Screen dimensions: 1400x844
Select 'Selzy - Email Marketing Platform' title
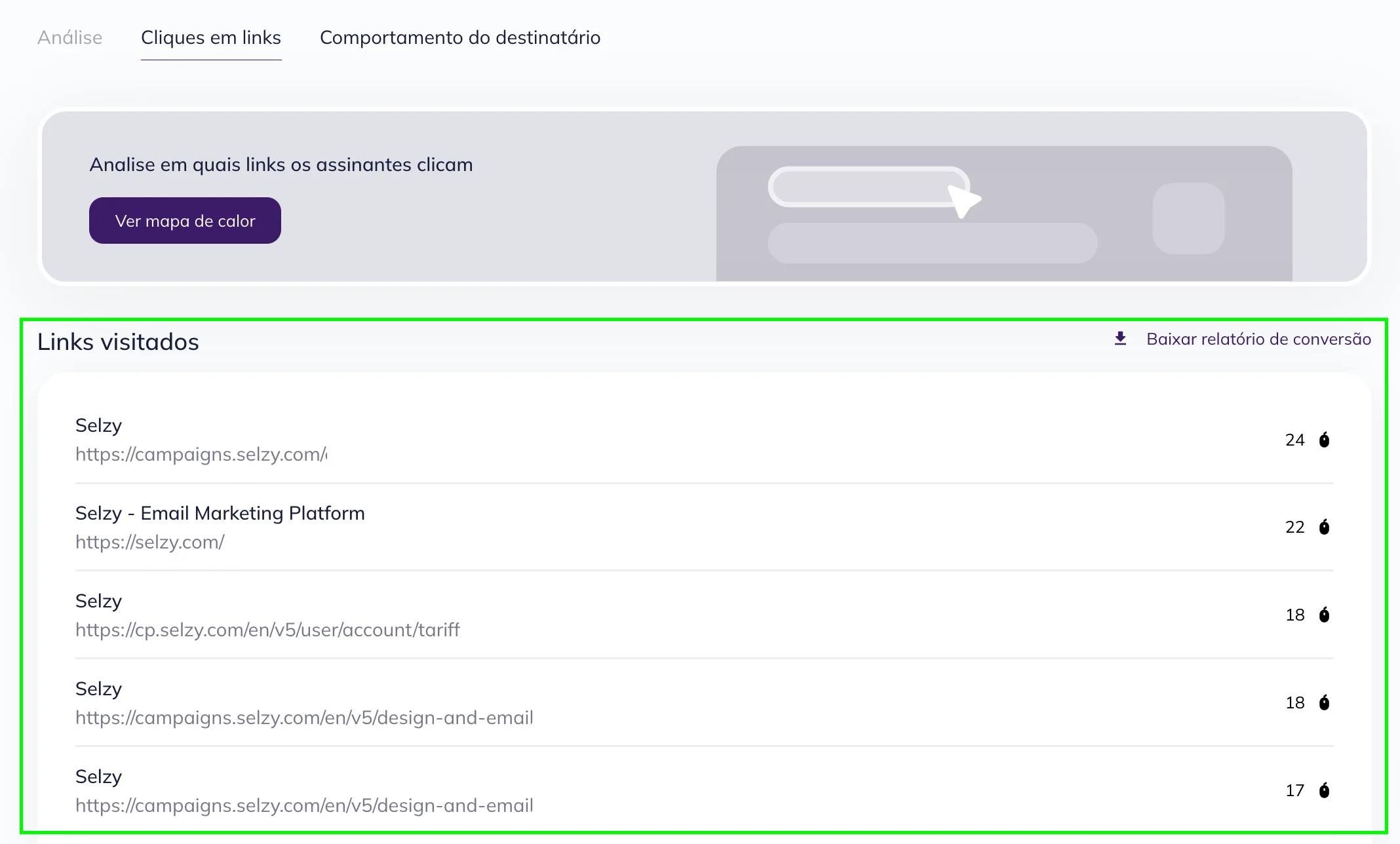coord(220,513)
